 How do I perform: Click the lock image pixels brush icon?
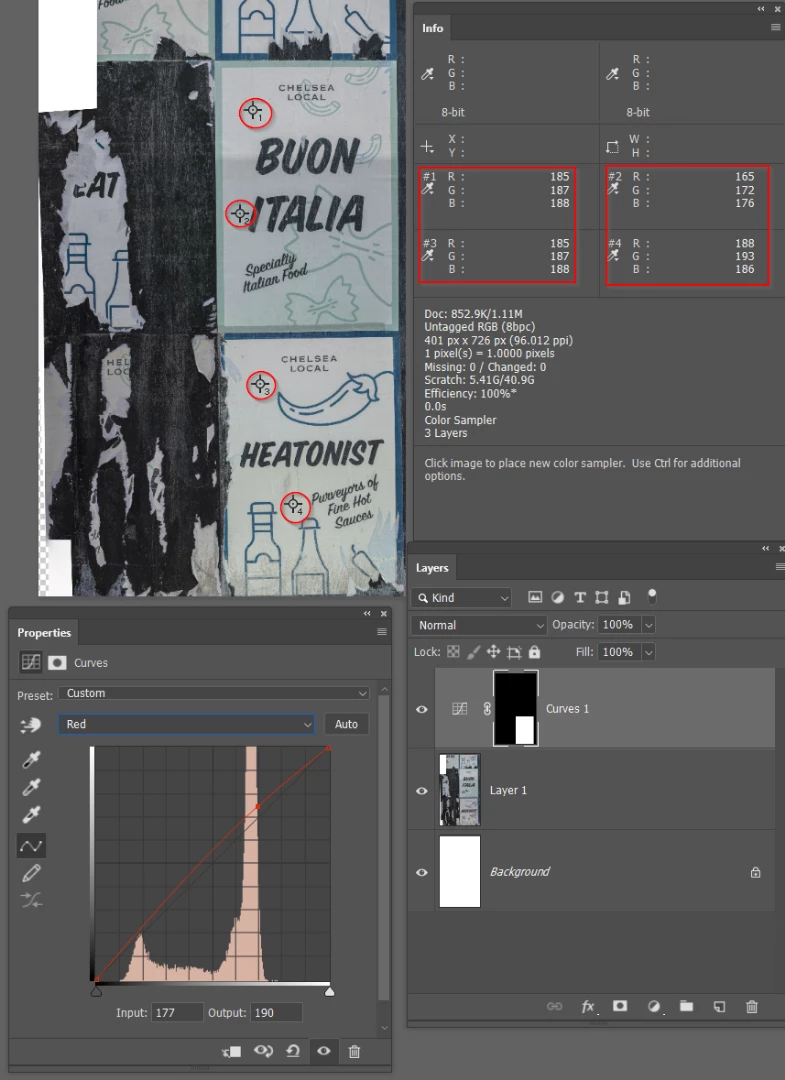tap(474, 652)
